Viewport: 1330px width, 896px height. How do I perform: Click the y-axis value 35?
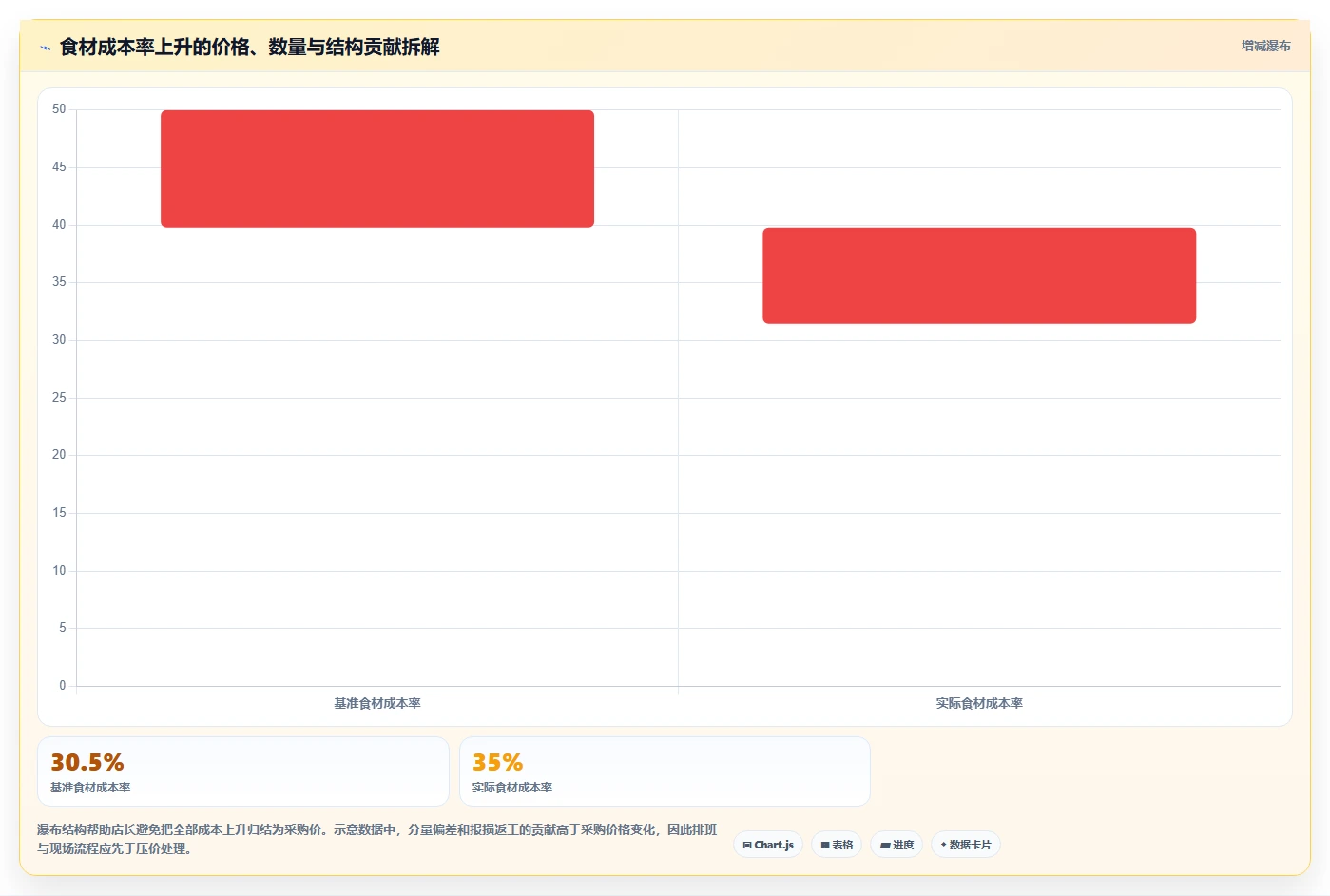click(59, 282)
